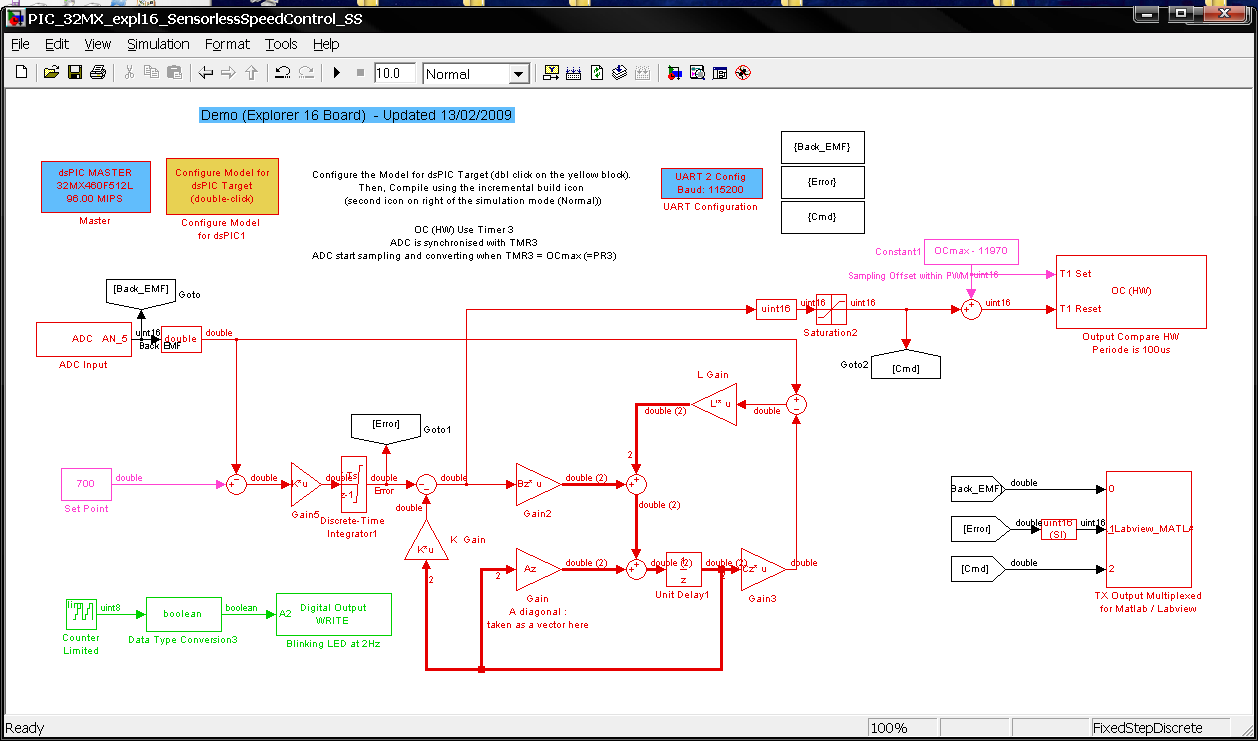Select the UART 2 Config block
Image resolution: width=1258 pixels, height=741 pixels.
click(710, 183)
